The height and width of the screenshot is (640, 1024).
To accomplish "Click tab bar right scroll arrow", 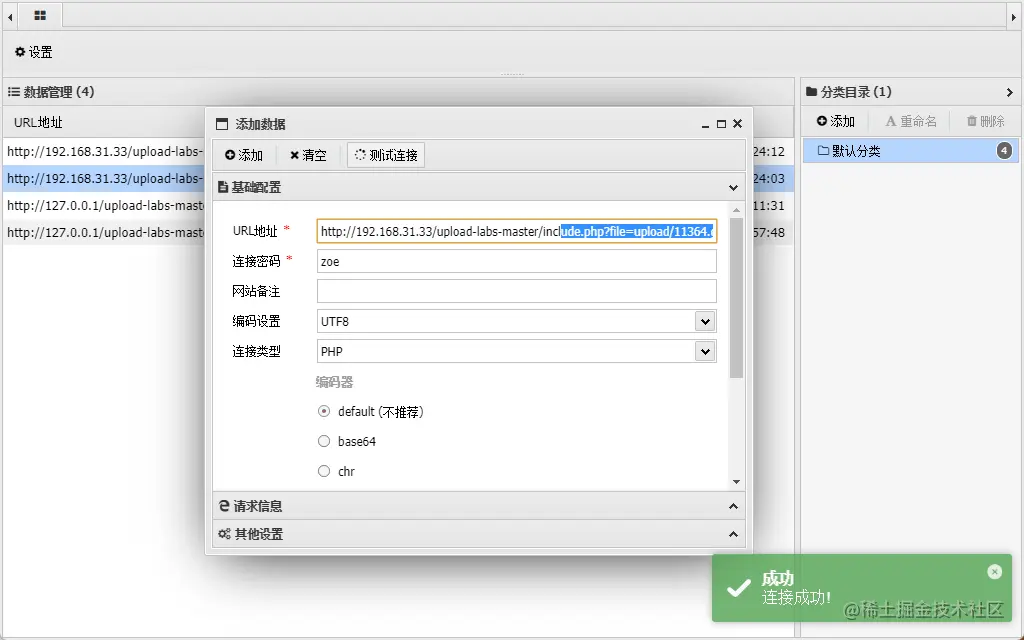I will pyautogui.click(x=1014, y=16).
